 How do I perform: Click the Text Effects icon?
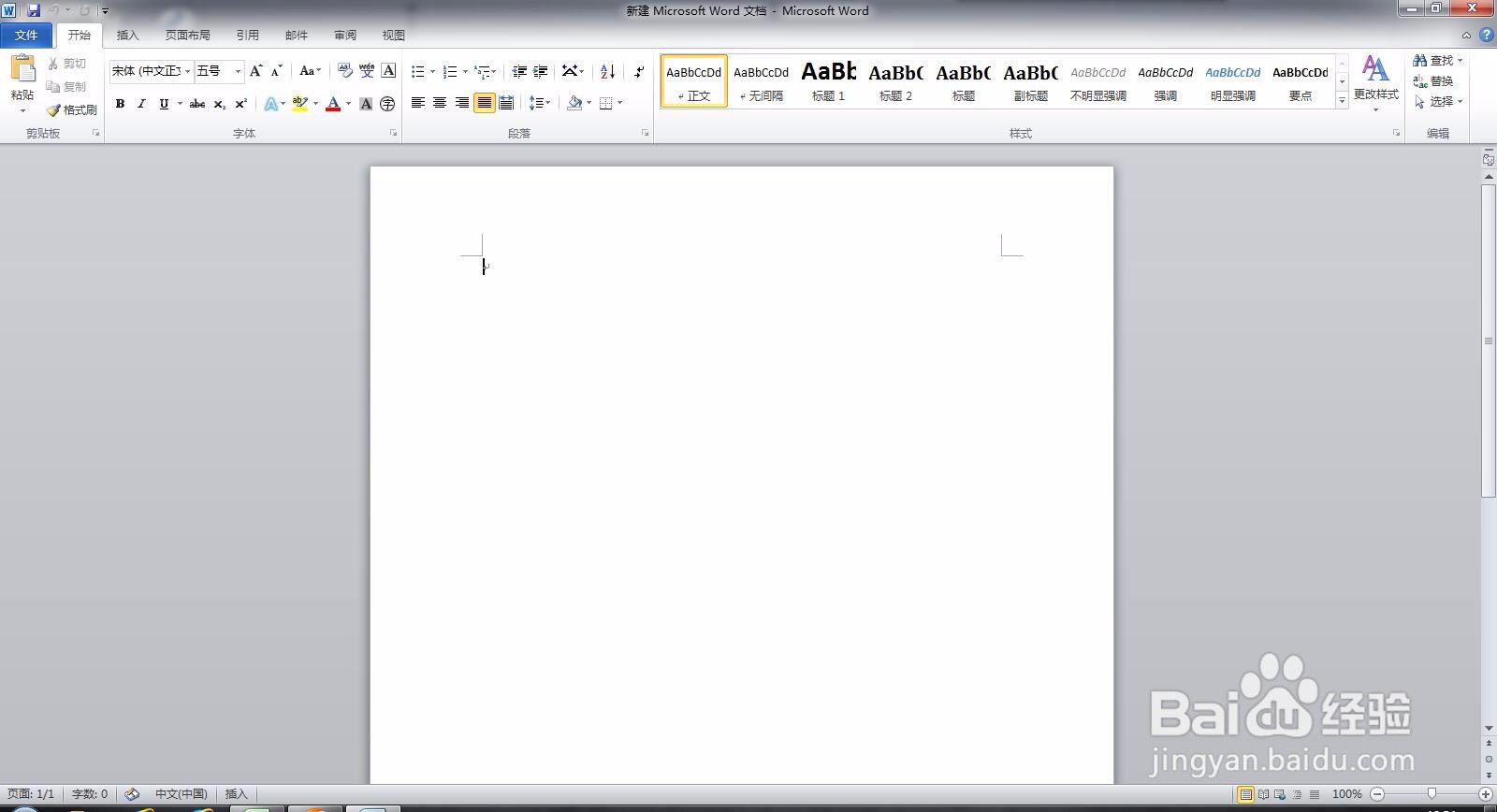[x=270, y=104]
